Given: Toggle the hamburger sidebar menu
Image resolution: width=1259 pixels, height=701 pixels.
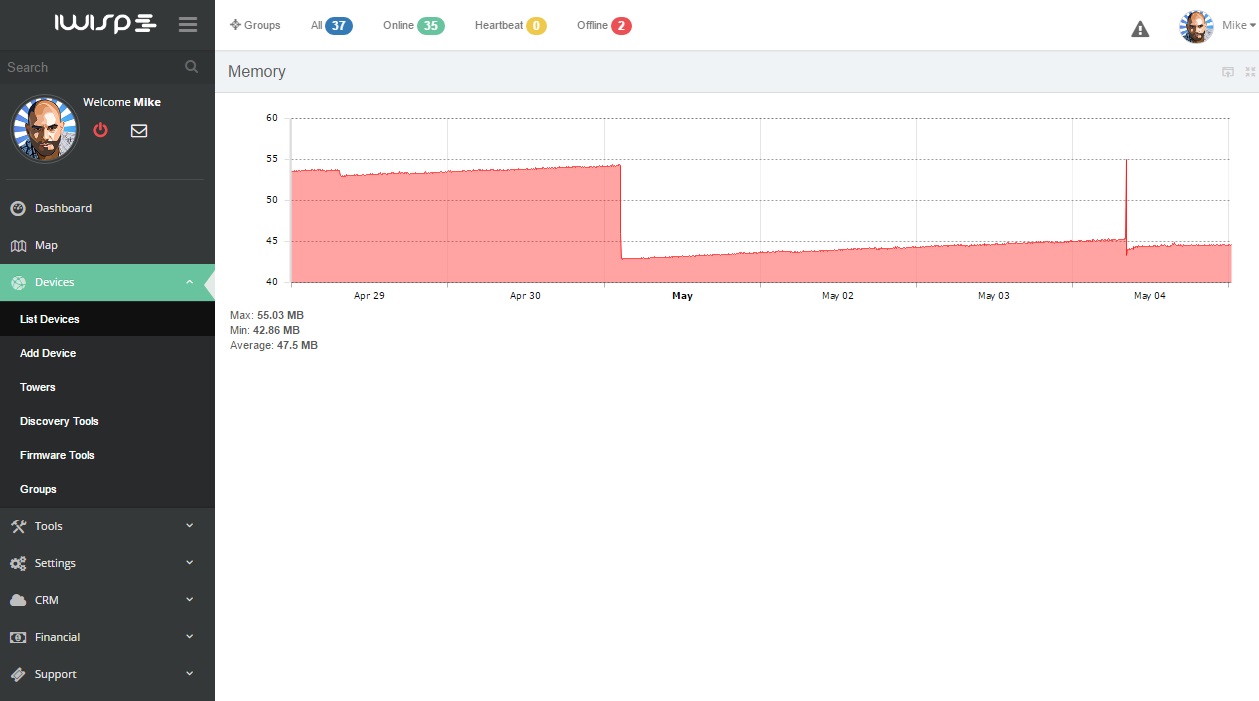Looking at the screenshot, I should (x=188, y=25).
